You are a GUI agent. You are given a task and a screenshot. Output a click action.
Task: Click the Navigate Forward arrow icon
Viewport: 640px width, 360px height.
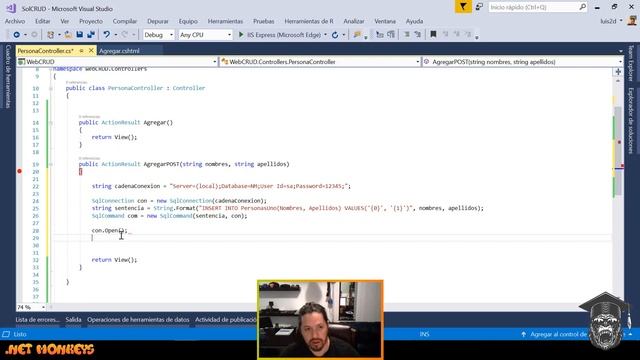pyautogui.click(x=34, y=35)
